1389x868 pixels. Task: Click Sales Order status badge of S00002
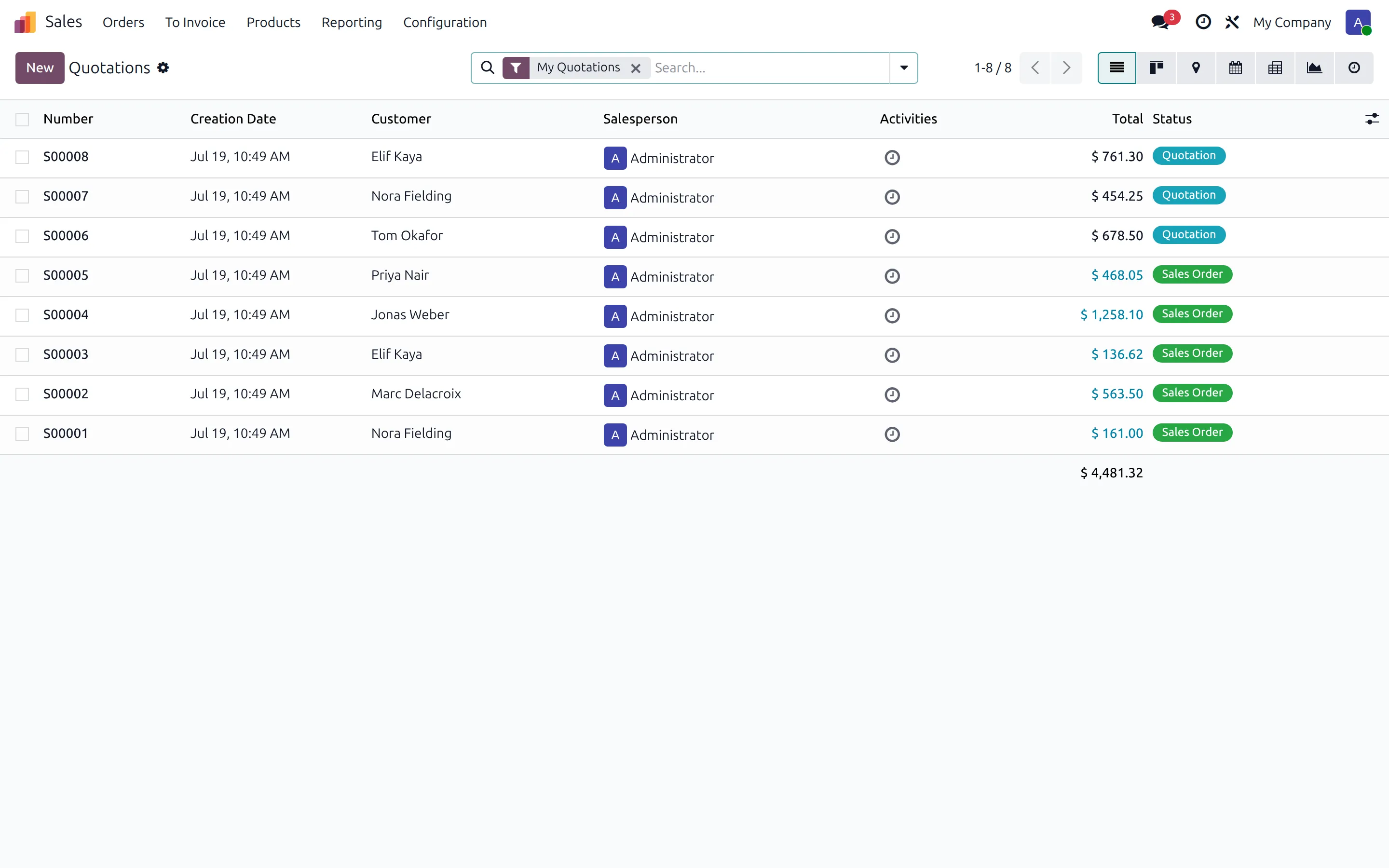[1192, 393]
